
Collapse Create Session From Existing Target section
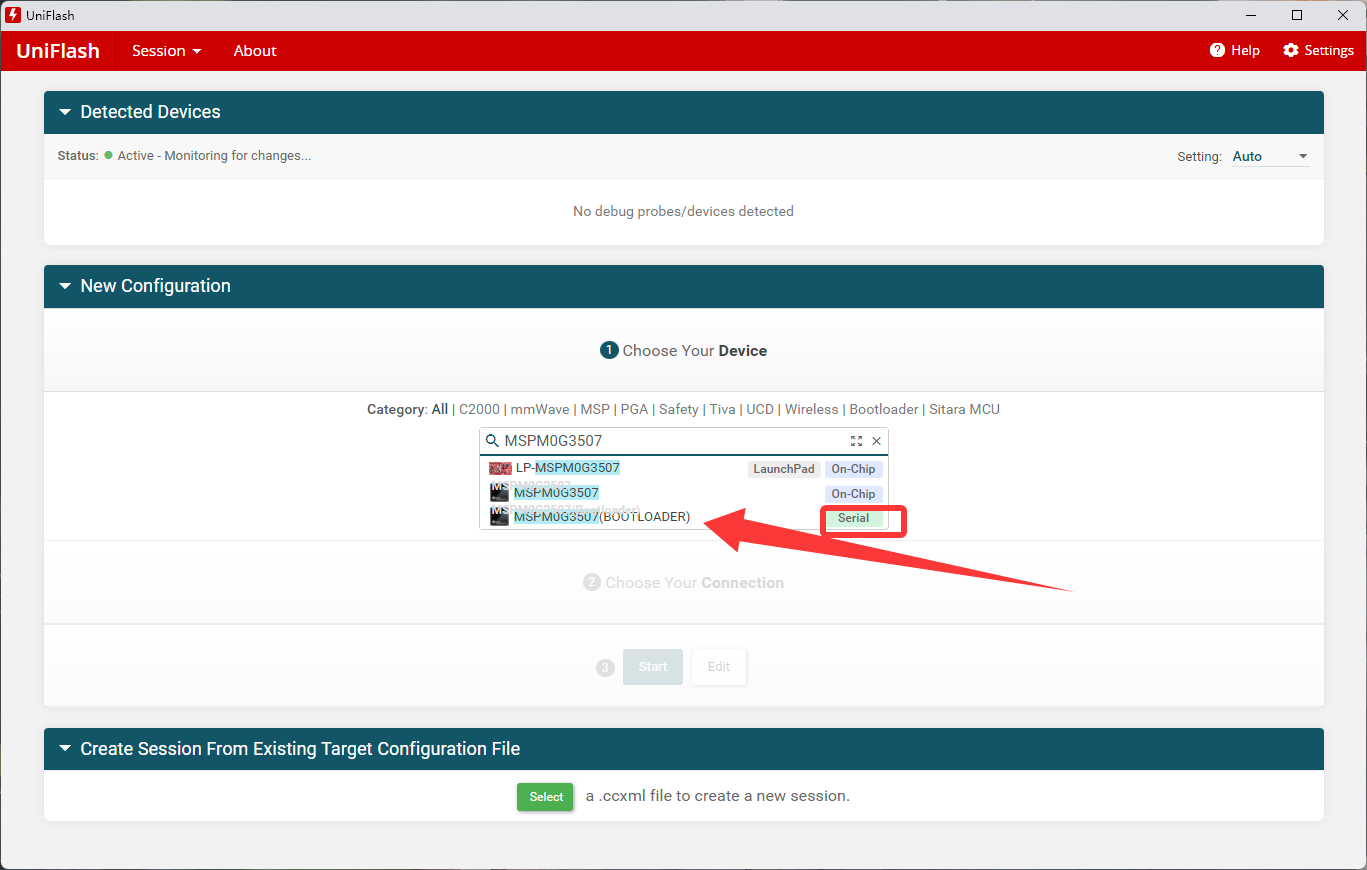coord(66,749)
